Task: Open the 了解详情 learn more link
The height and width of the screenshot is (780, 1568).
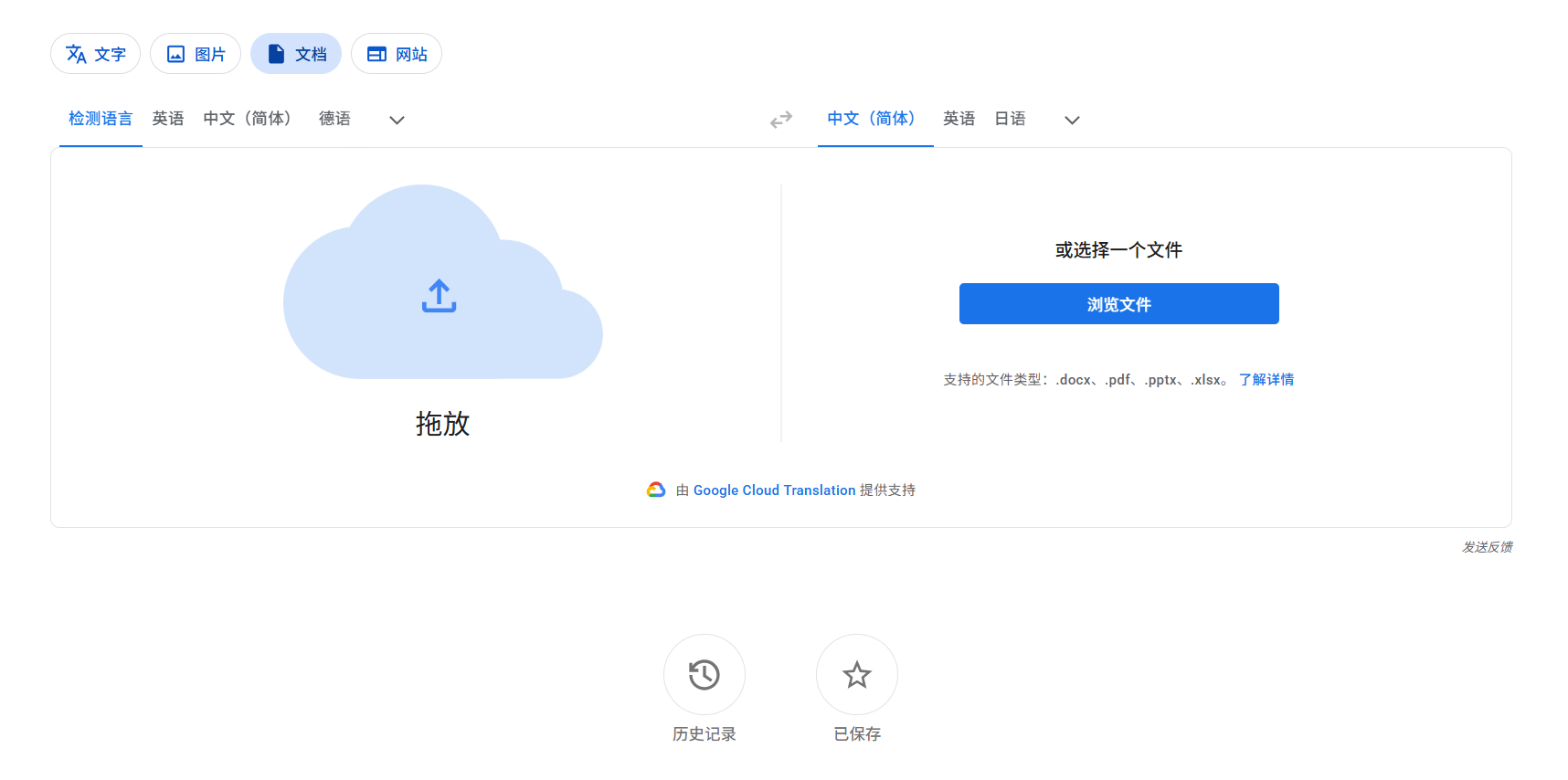Action: pyautogui.click(x=1266, y=380)
